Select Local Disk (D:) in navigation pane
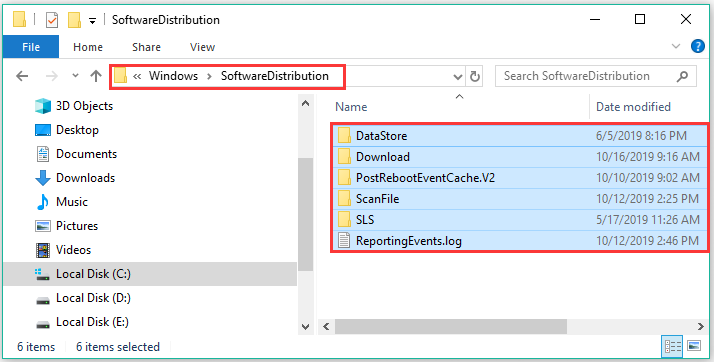This screenshot has height=362, width=714. click(x=93, y=298)
